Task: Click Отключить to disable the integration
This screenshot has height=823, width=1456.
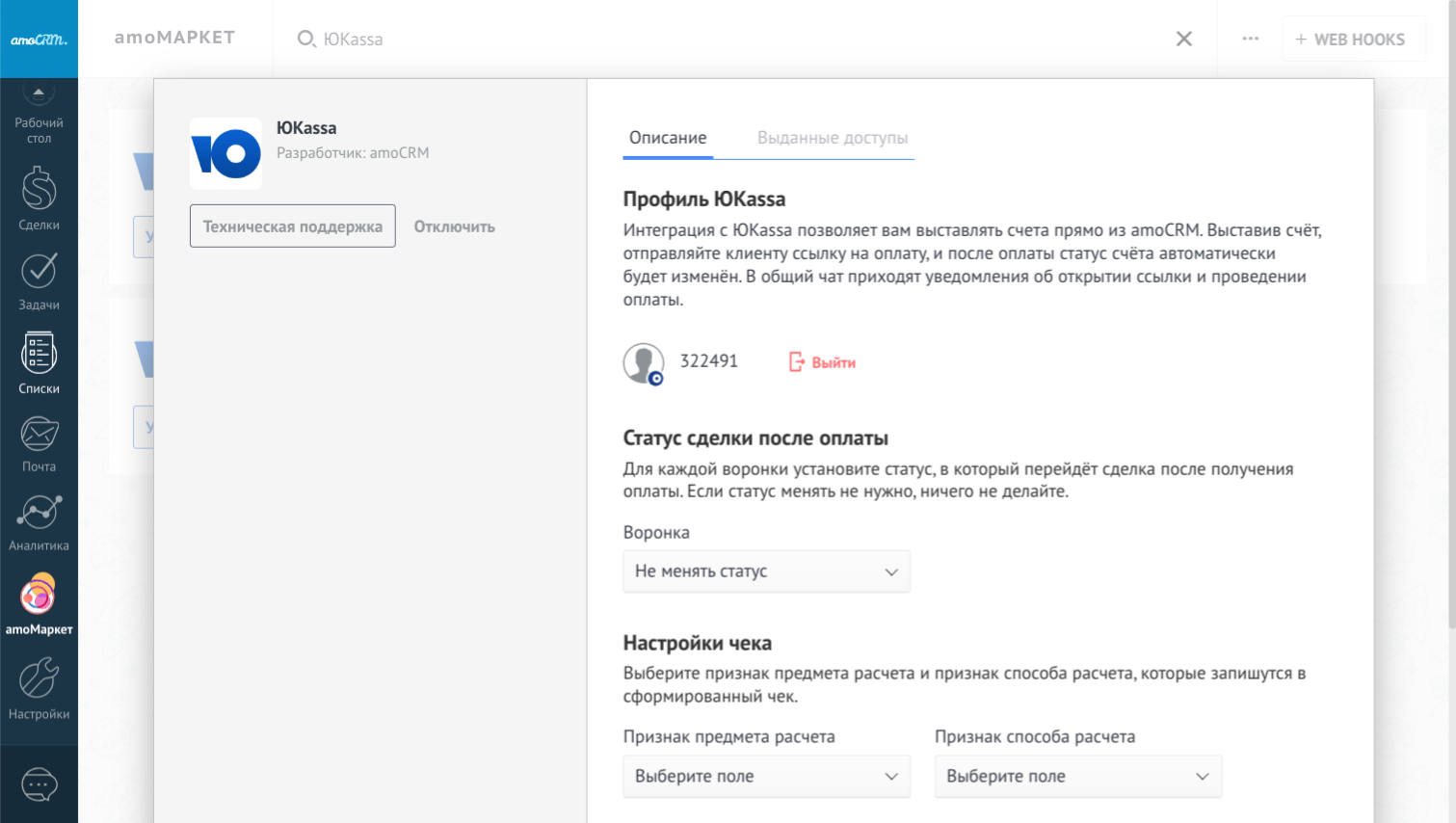Action: coord(454,226)
